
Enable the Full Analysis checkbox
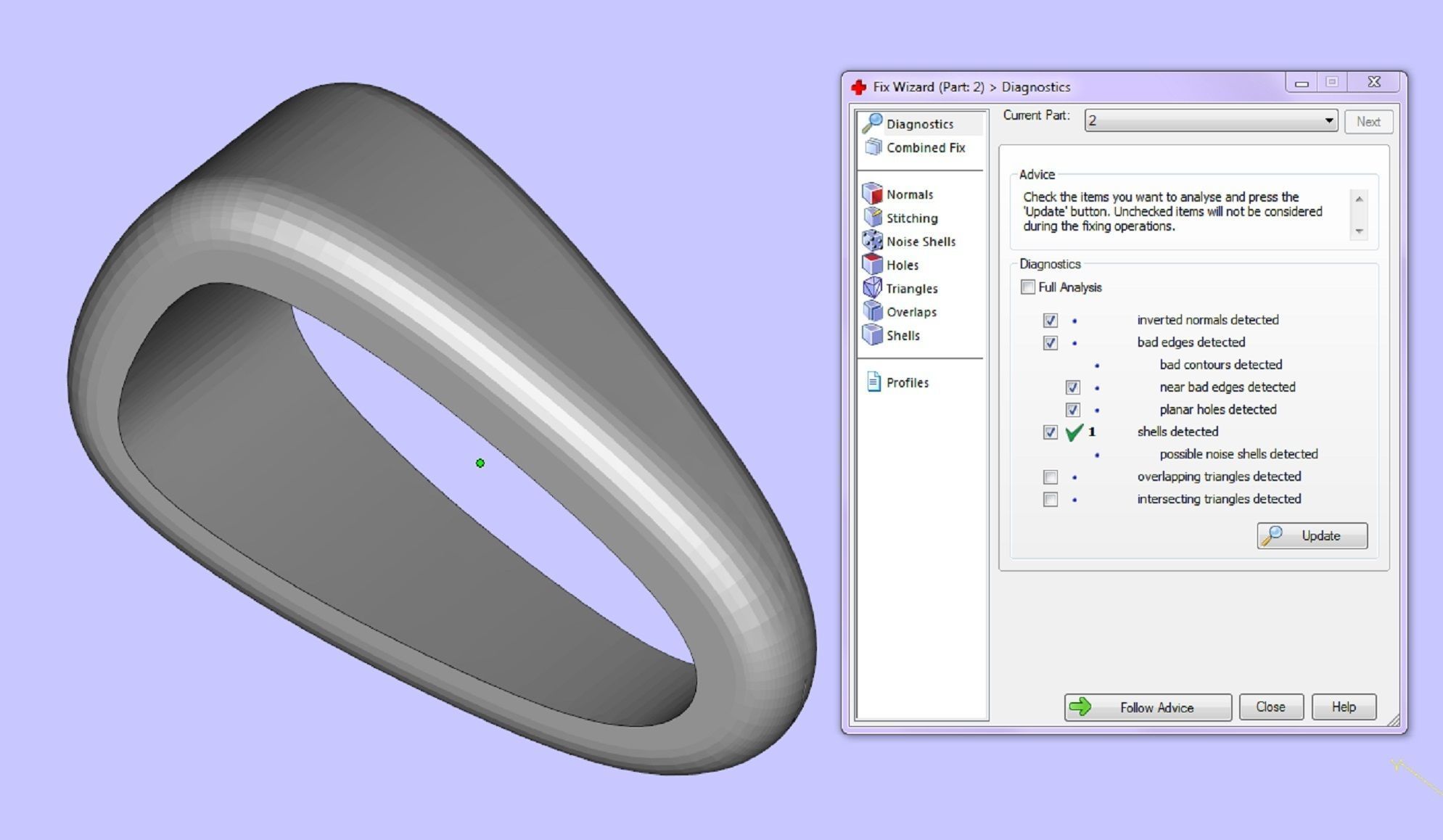point(1027,287)
